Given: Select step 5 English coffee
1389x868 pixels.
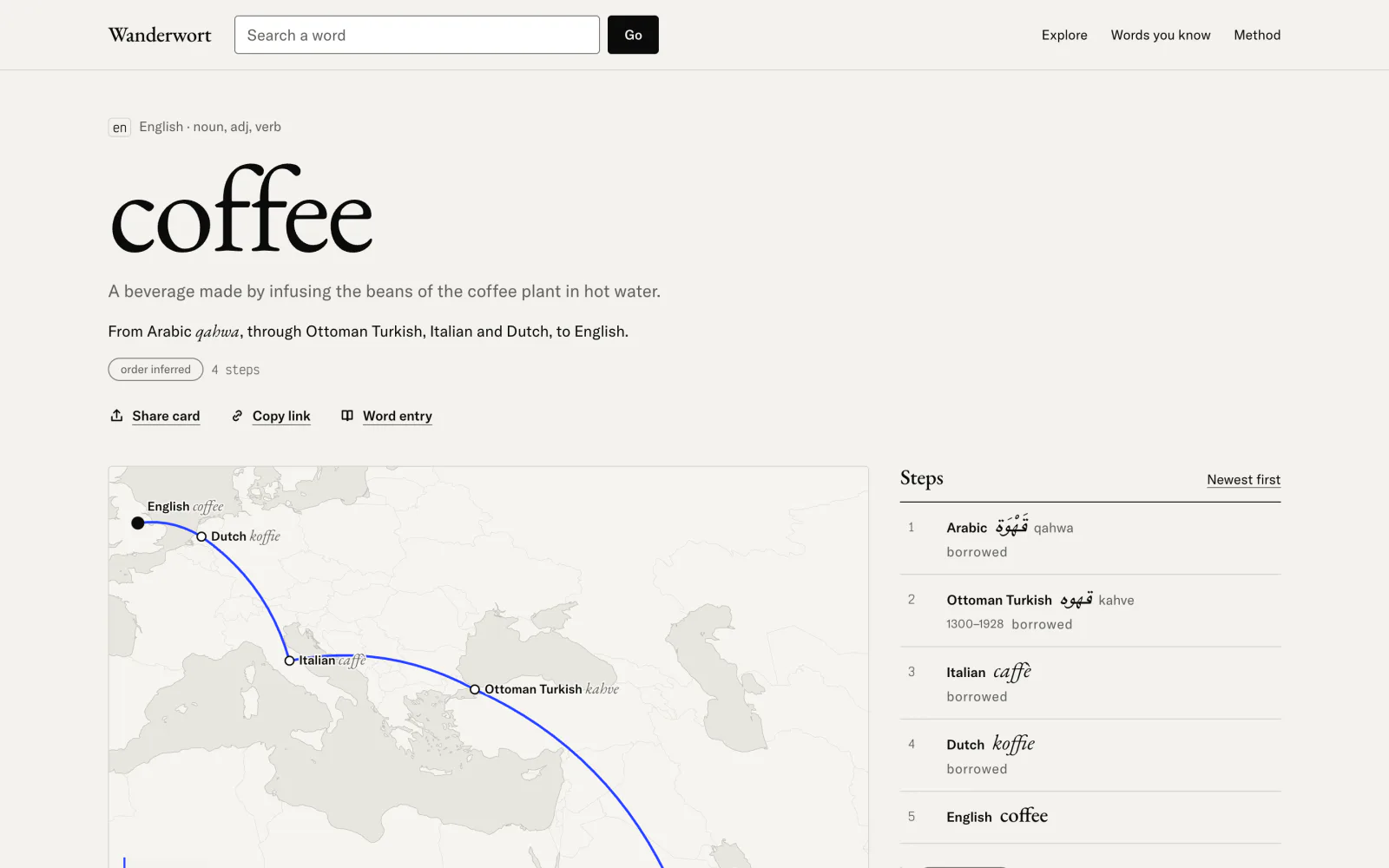Looking at the screenshot, I should click(1090, 817).
